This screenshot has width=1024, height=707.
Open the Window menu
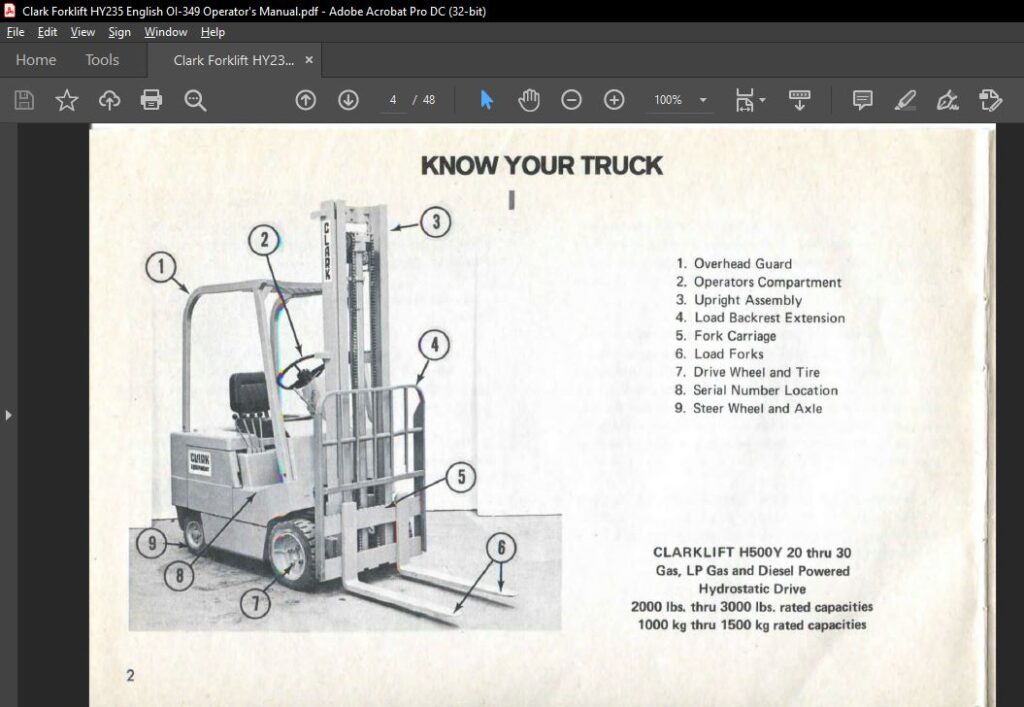[166, 32]
